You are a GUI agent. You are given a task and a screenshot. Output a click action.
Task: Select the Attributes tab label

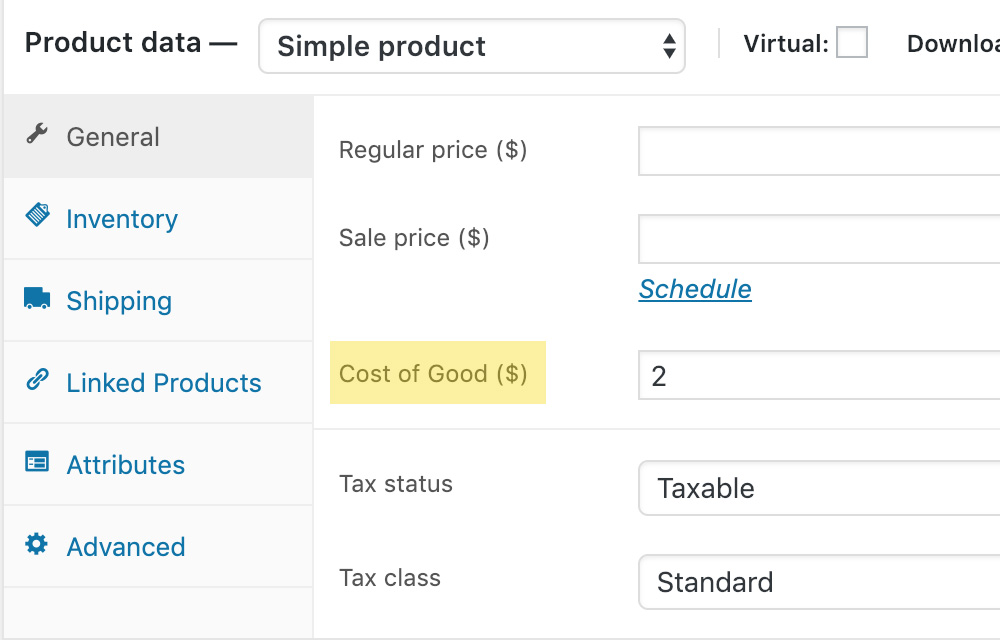126,465
